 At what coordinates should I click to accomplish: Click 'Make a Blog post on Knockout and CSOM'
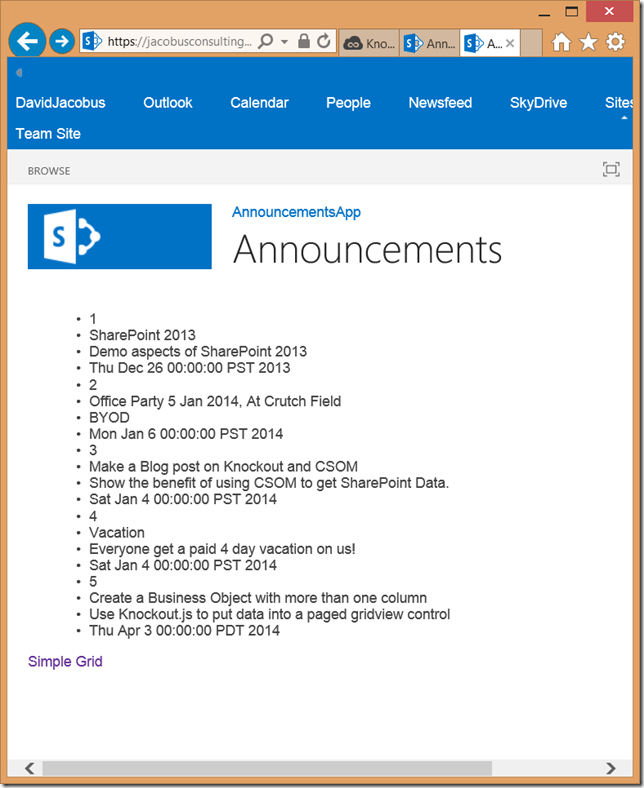coord(223,466)
